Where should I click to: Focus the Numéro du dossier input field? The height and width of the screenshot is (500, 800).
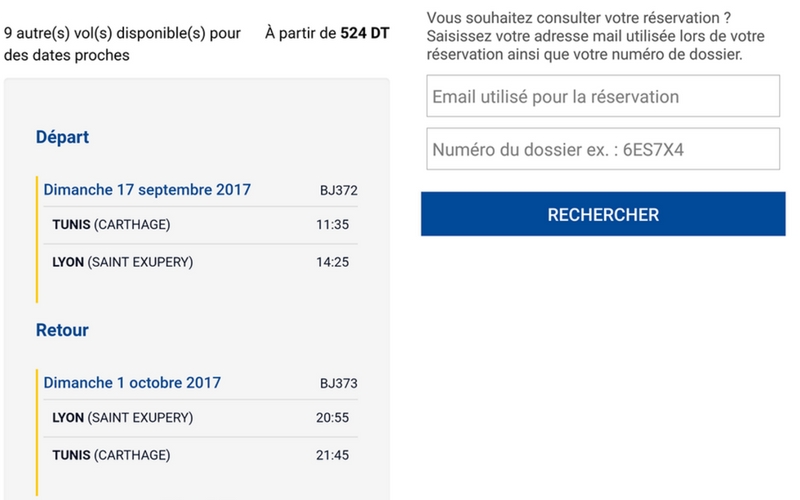[x=603, y=150]
